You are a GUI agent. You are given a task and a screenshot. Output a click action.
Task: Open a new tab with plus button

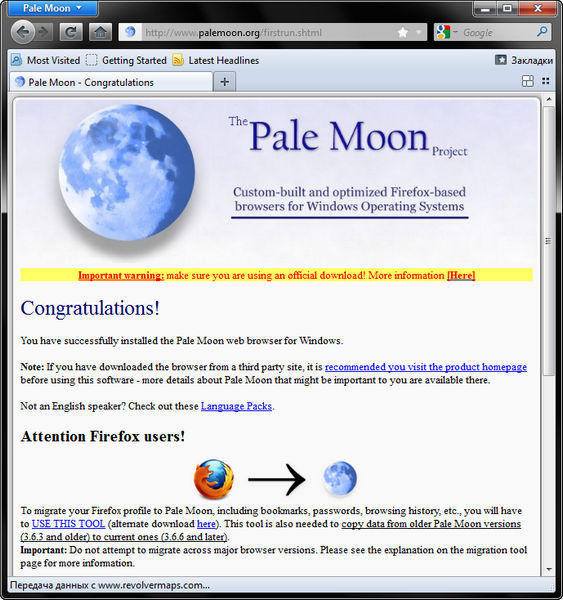point(225,82)
